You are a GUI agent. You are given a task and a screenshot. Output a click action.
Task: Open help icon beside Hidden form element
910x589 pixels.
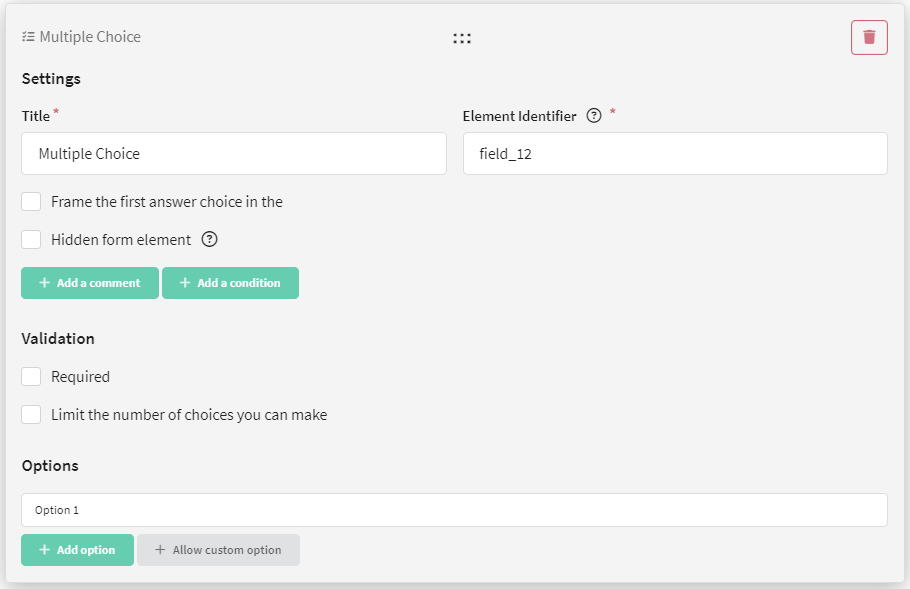pyautogui.click(x=210, y=239)
